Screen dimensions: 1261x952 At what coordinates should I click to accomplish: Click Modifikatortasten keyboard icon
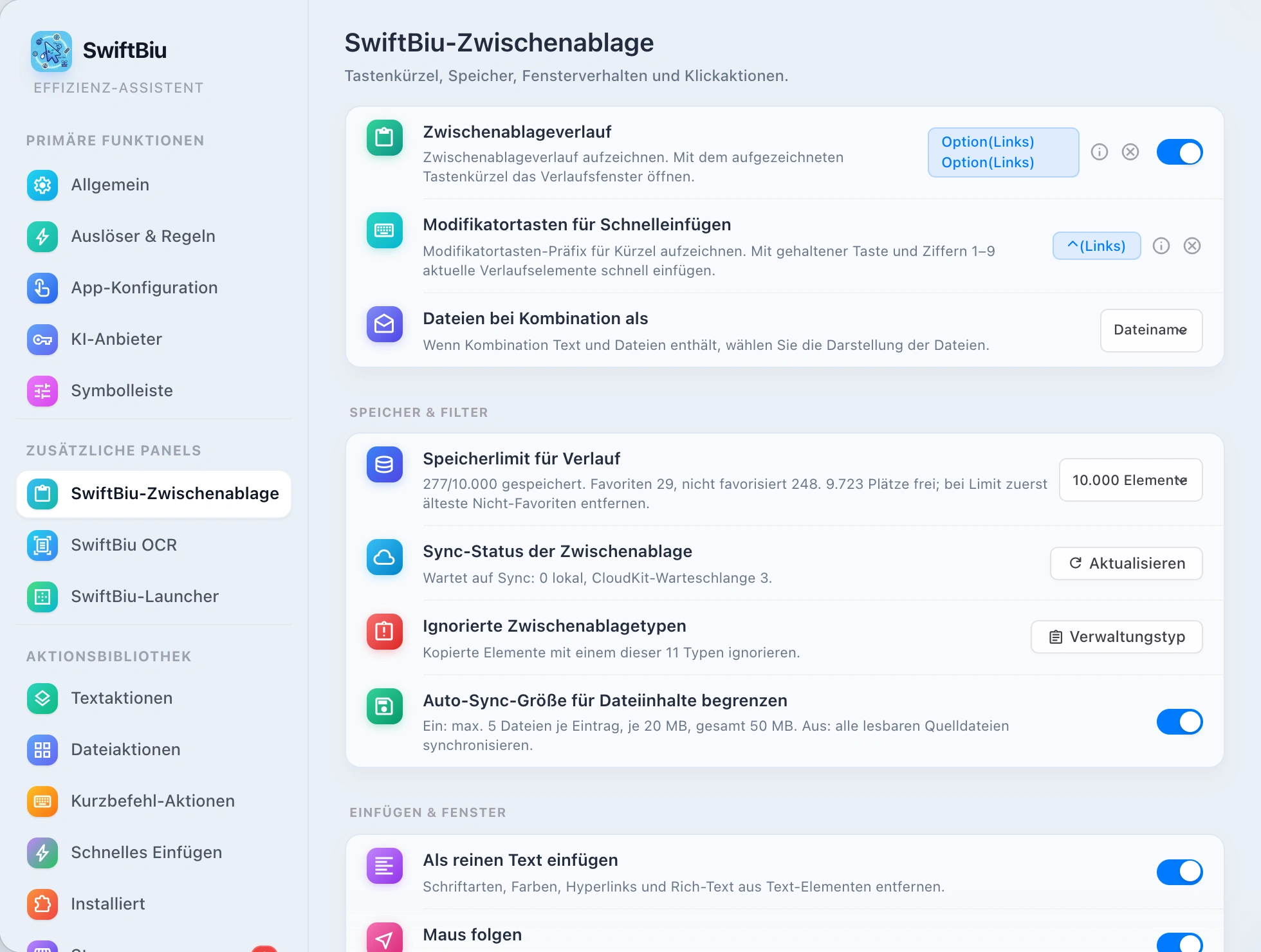[x=385, y=230]
